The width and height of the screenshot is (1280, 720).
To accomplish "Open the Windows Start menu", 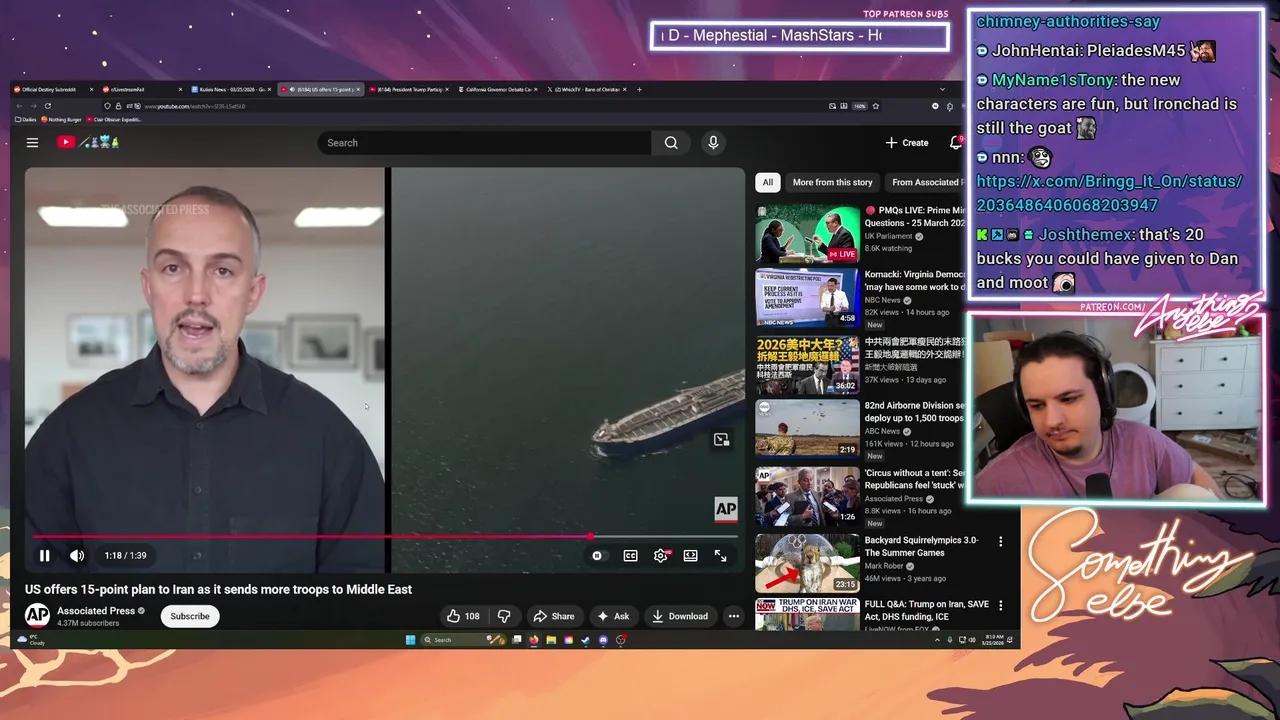I will [410, 640].
